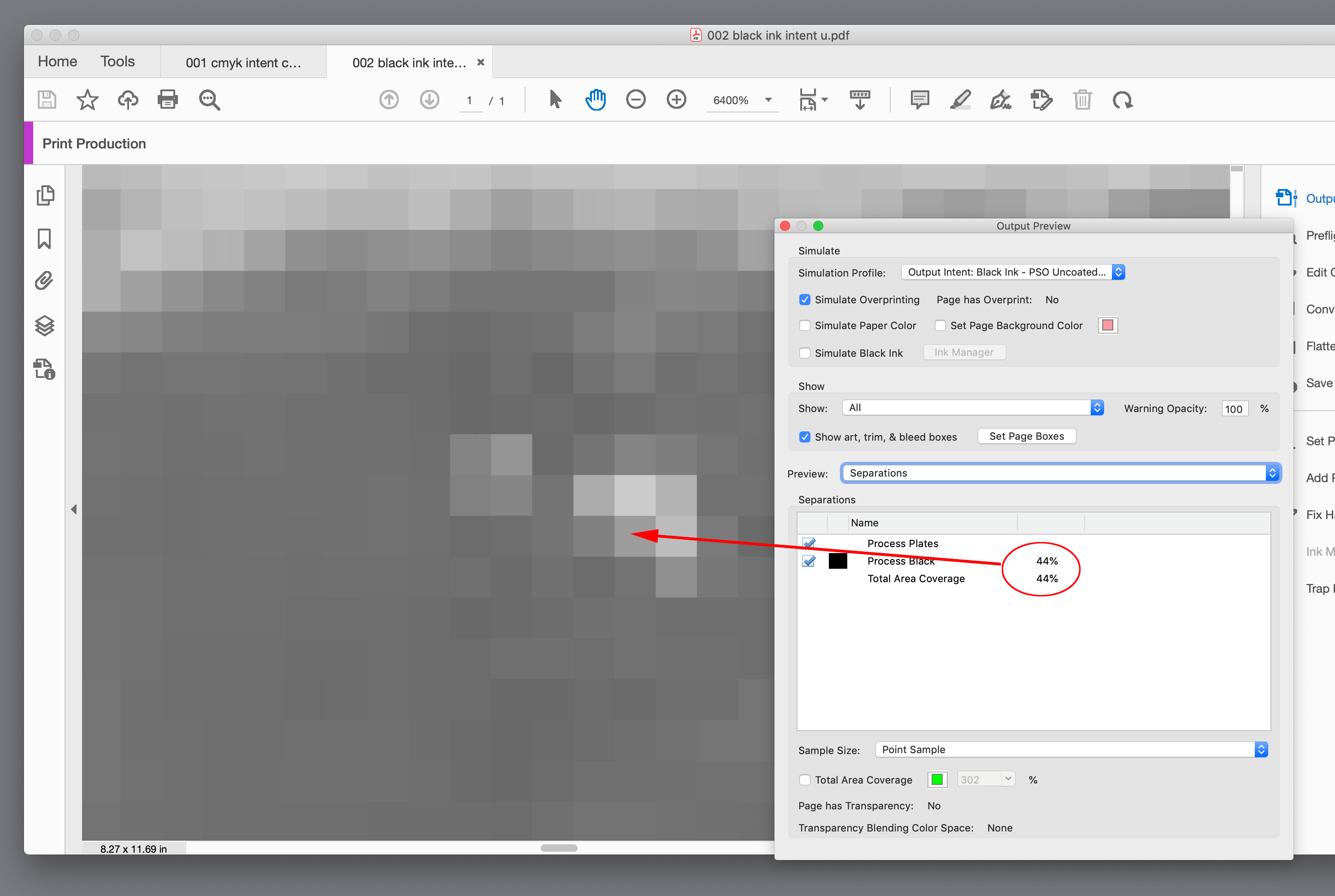Click the Zoom In magnifier icon
The image size is (1335, 896).
676,100
